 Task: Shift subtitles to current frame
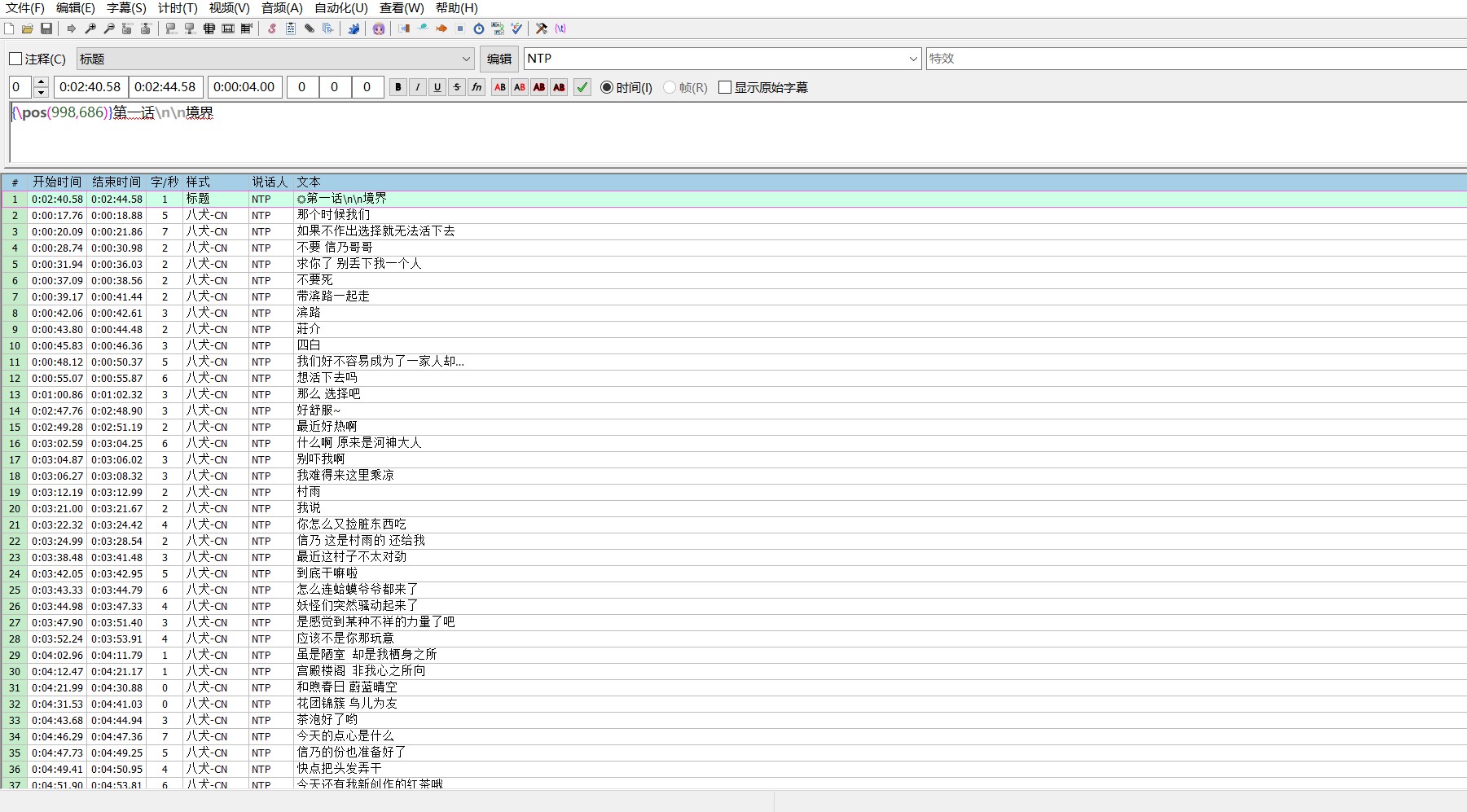[247, 29]
